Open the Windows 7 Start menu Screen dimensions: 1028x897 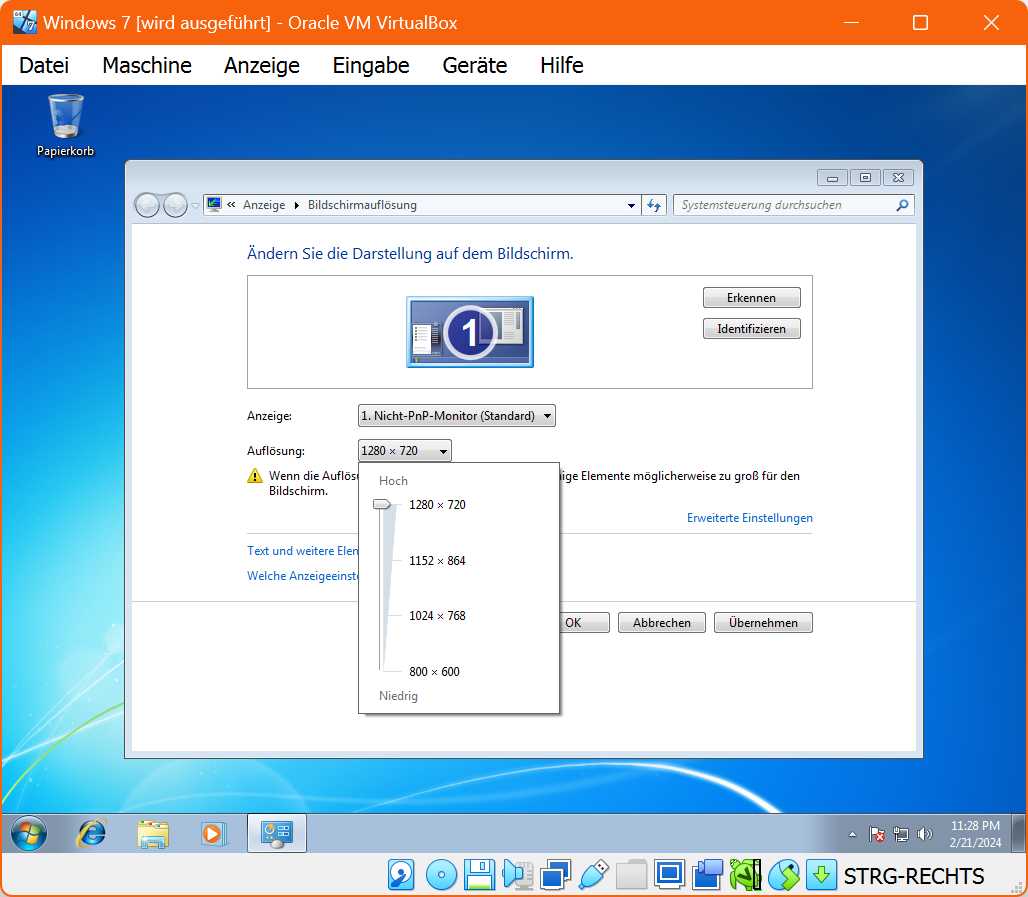(x=29, y=833)
